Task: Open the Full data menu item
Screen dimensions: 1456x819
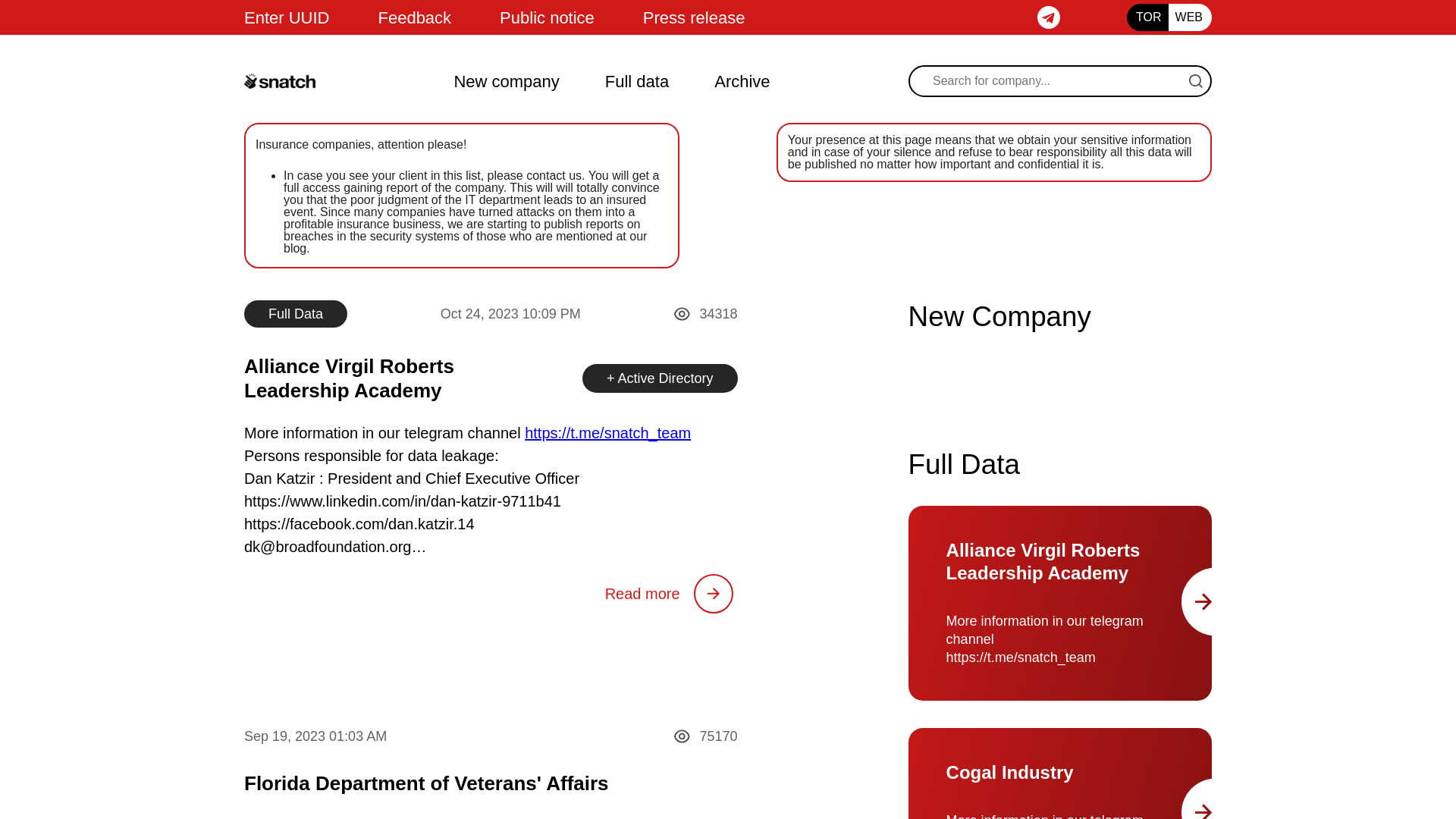Action: [x=636, y=81]
